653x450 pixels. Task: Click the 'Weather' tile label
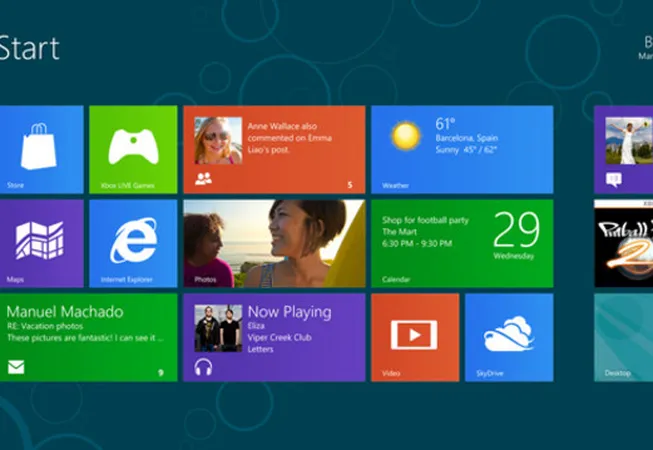396,186
